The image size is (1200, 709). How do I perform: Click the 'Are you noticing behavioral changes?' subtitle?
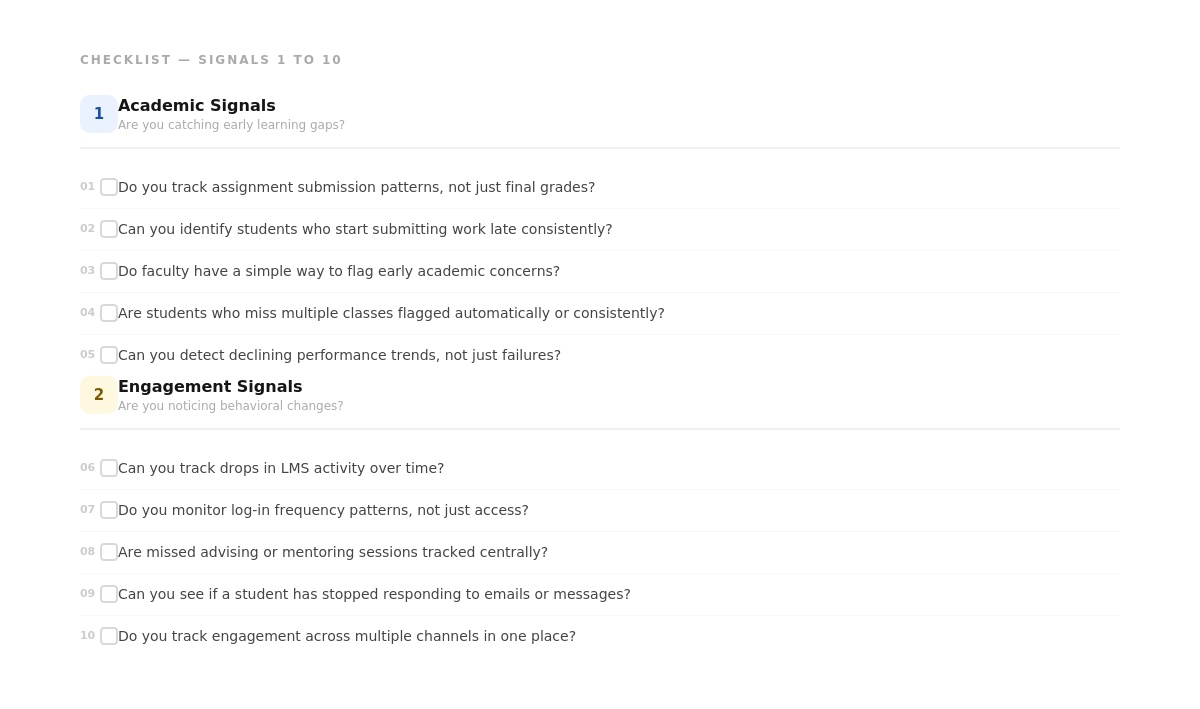(231, 406)
